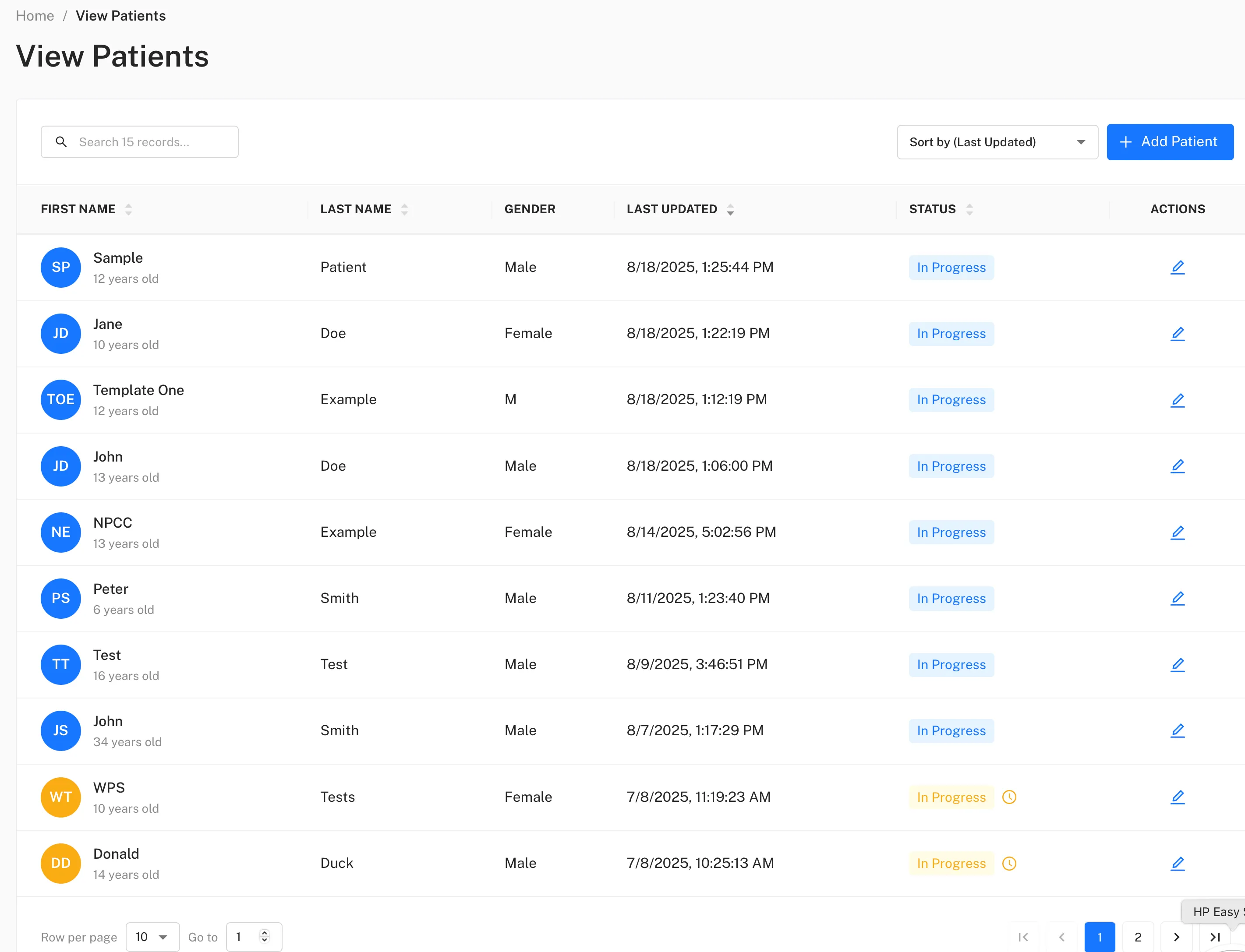
Task: Open the rows per page dropdown
Action: [x=152, y=937]
